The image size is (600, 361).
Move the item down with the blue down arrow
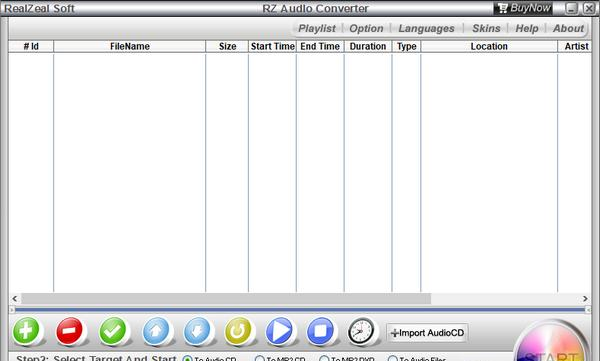pyautogui.click(x=197, y=330)
